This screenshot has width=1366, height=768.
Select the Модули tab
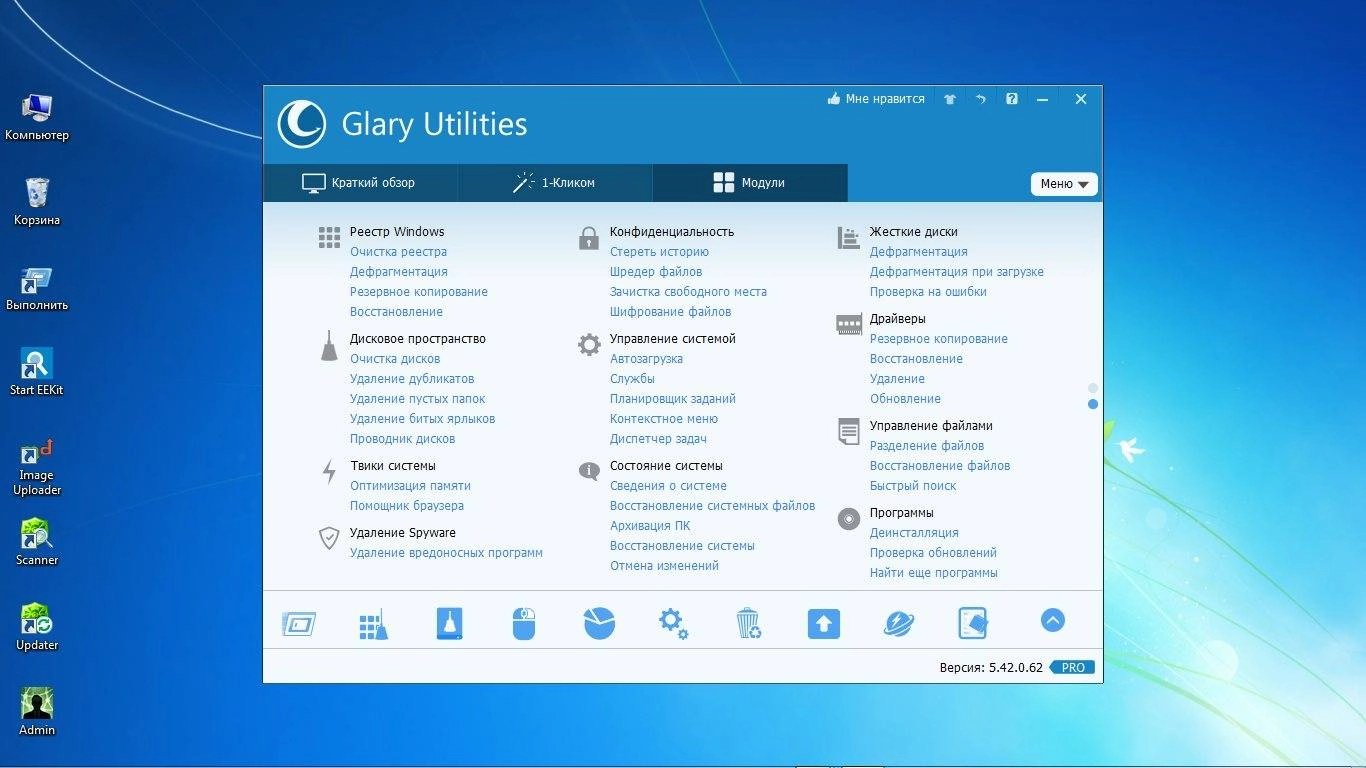point(750,183)
